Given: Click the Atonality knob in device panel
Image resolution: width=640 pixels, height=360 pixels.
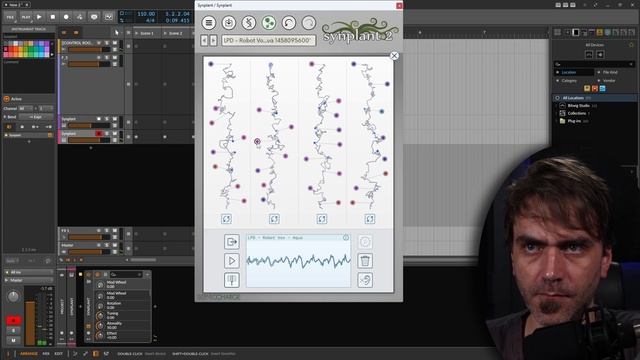Looking at the screenshot, I should pos(100,326).
